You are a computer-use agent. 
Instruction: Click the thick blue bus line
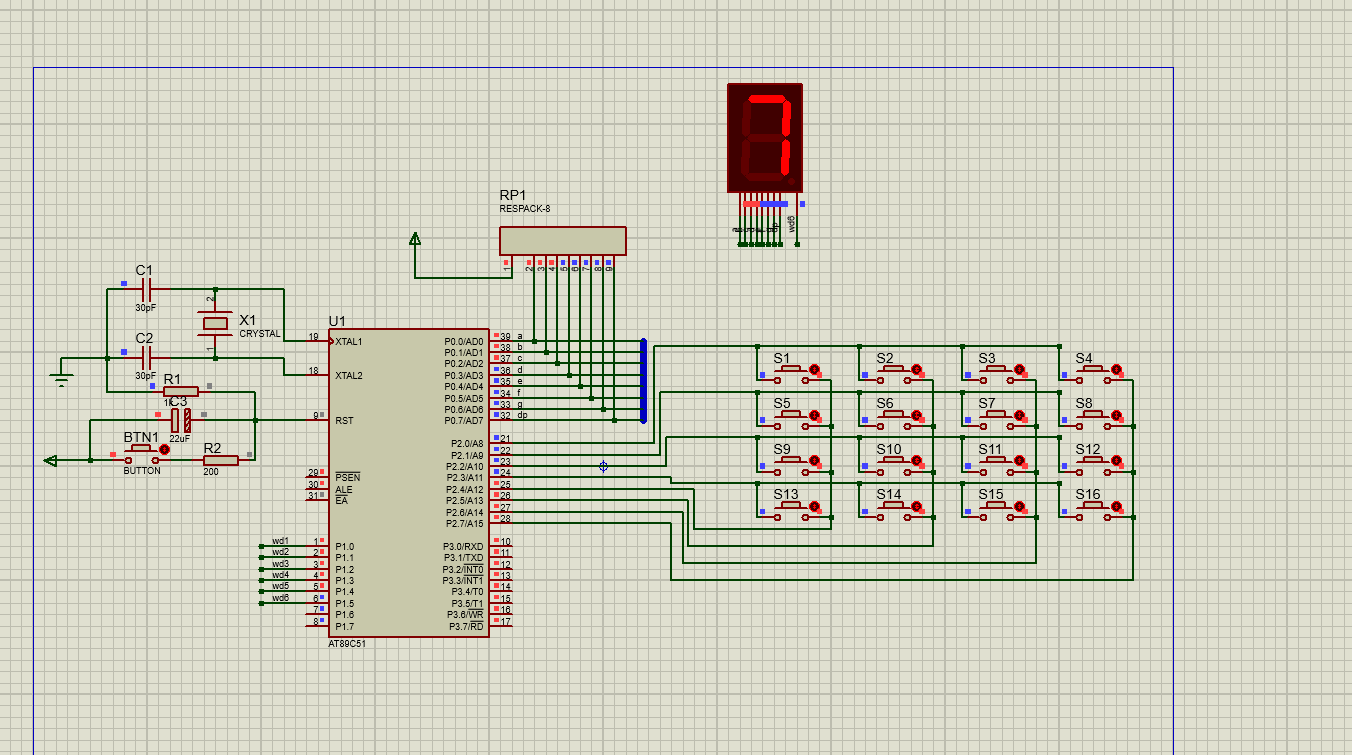tap(643, 381)
